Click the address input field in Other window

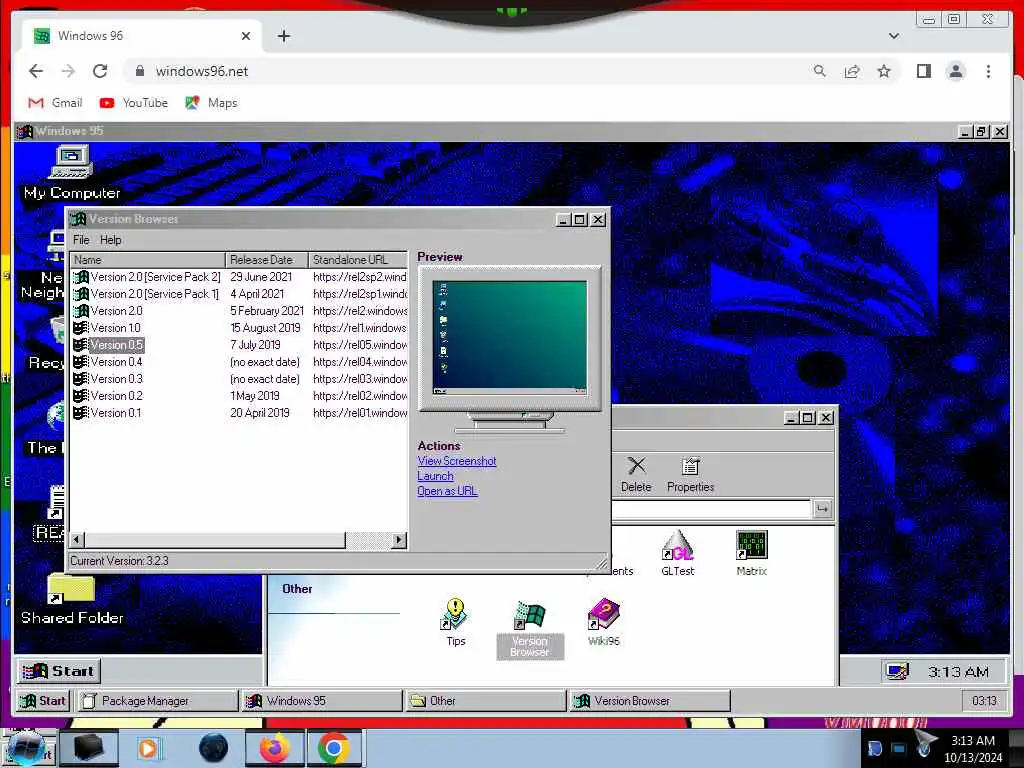[711, 508]
